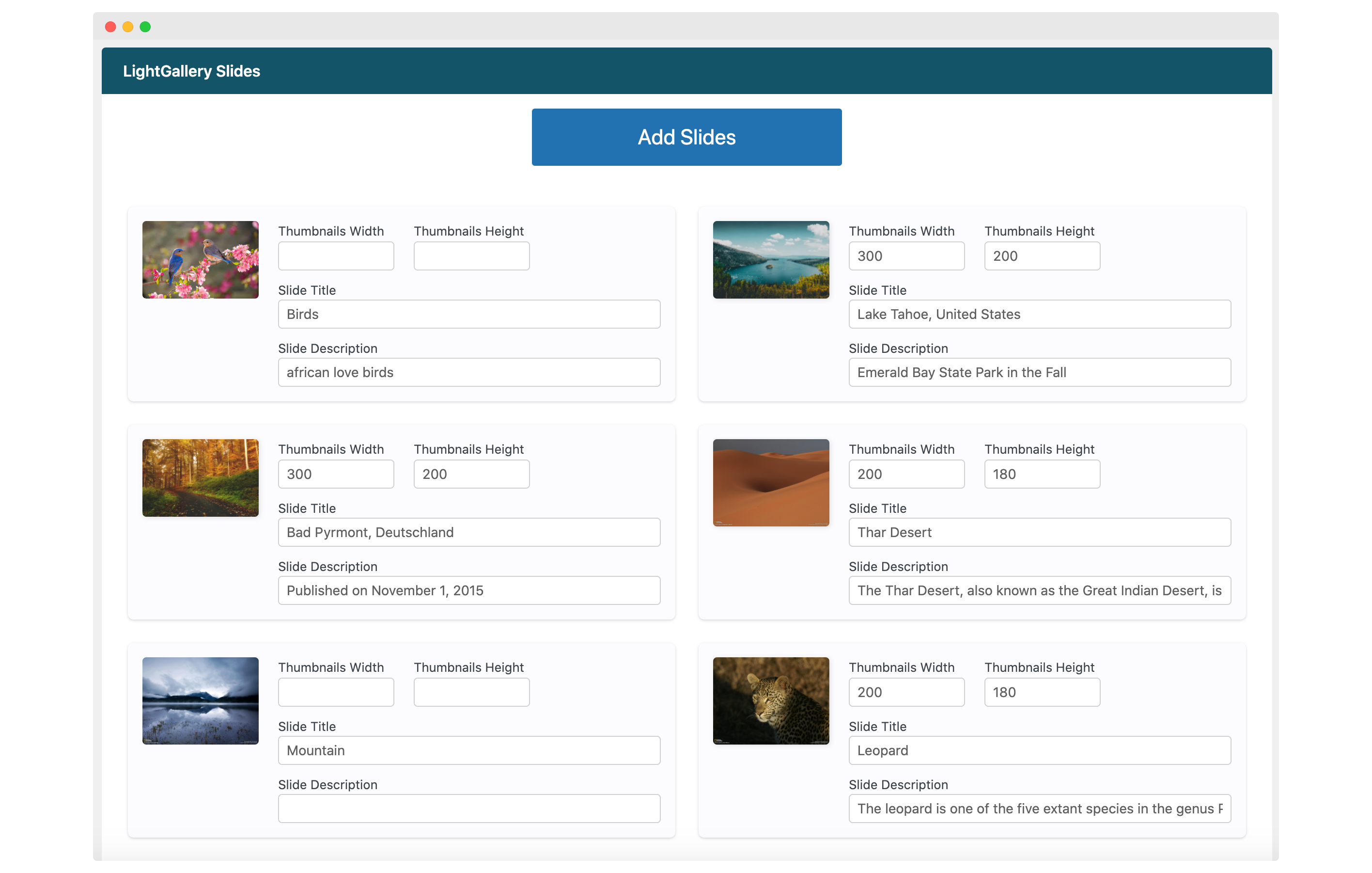
Task: Edit the 'african love birds' description field
Action: [x=468, y=372]
